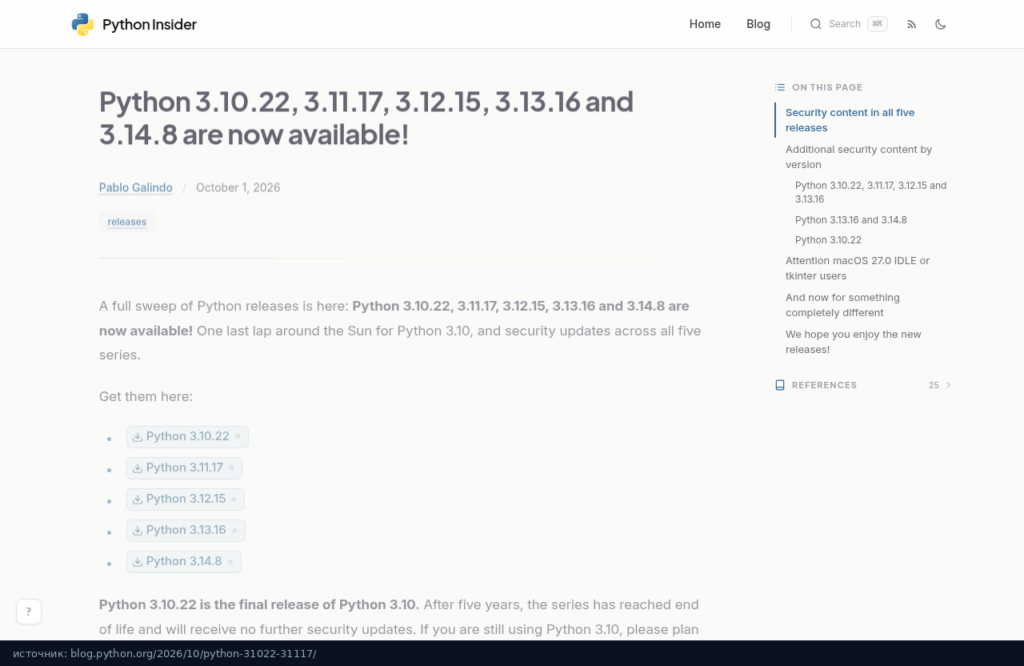Click the "Get them here:" text
This screenshot has width=1024, height=666.
[x=146, y=396]
